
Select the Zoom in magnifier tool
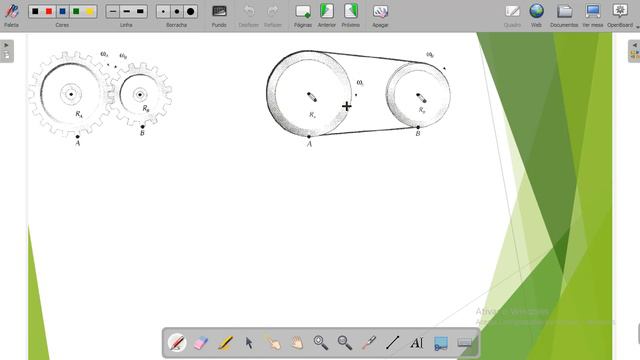(x=321, y=343)
